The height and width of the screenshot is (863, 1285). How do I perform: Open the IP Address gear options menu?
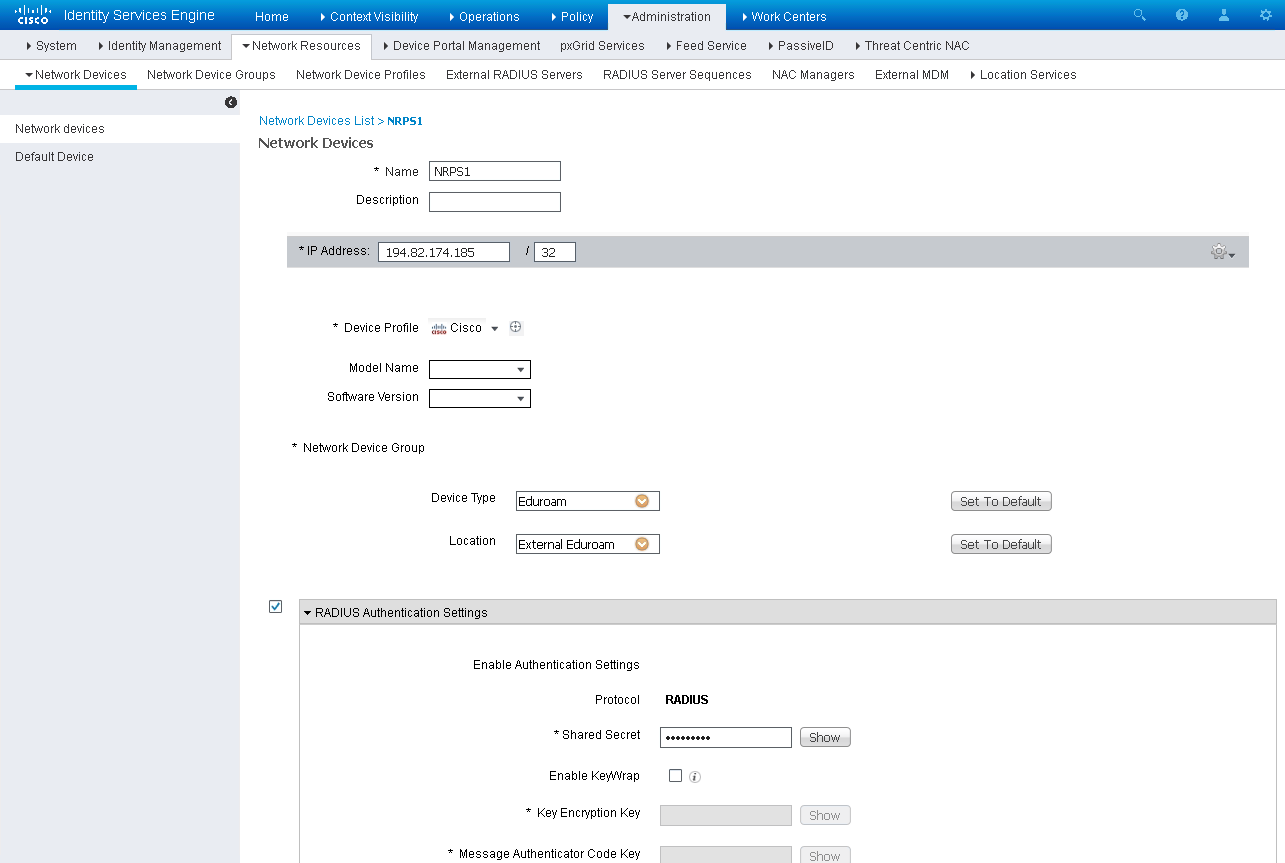1222,252
